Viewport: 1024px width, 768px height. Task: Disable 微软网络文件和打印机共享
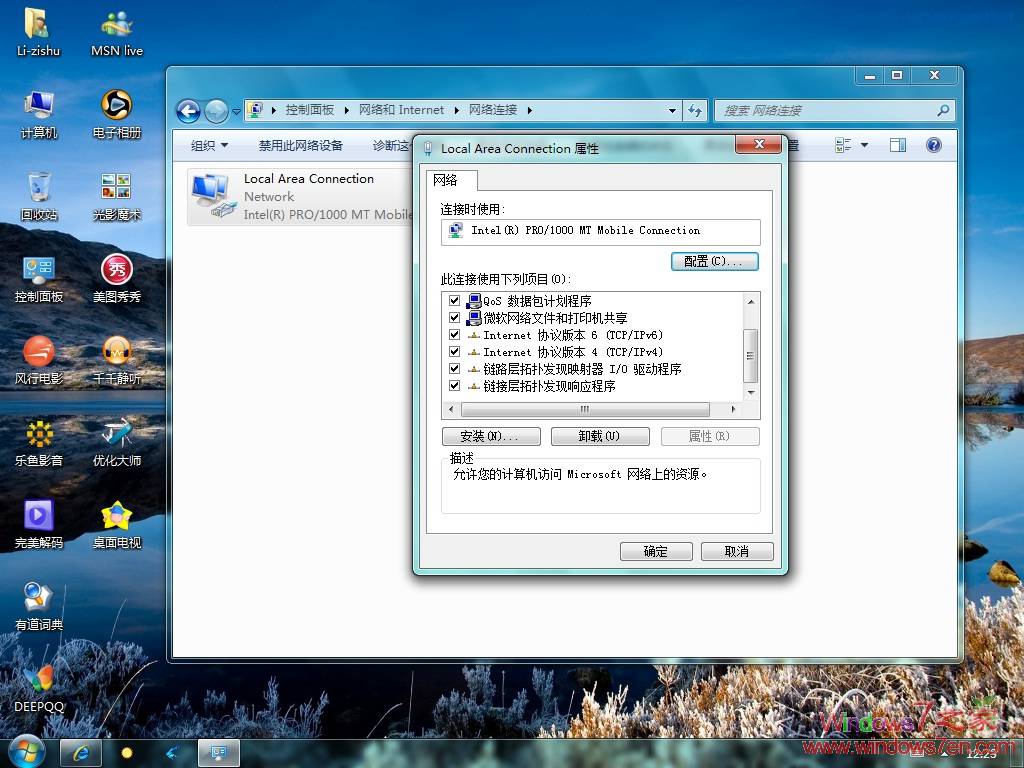pyautogui.click(x=454, y=318)
